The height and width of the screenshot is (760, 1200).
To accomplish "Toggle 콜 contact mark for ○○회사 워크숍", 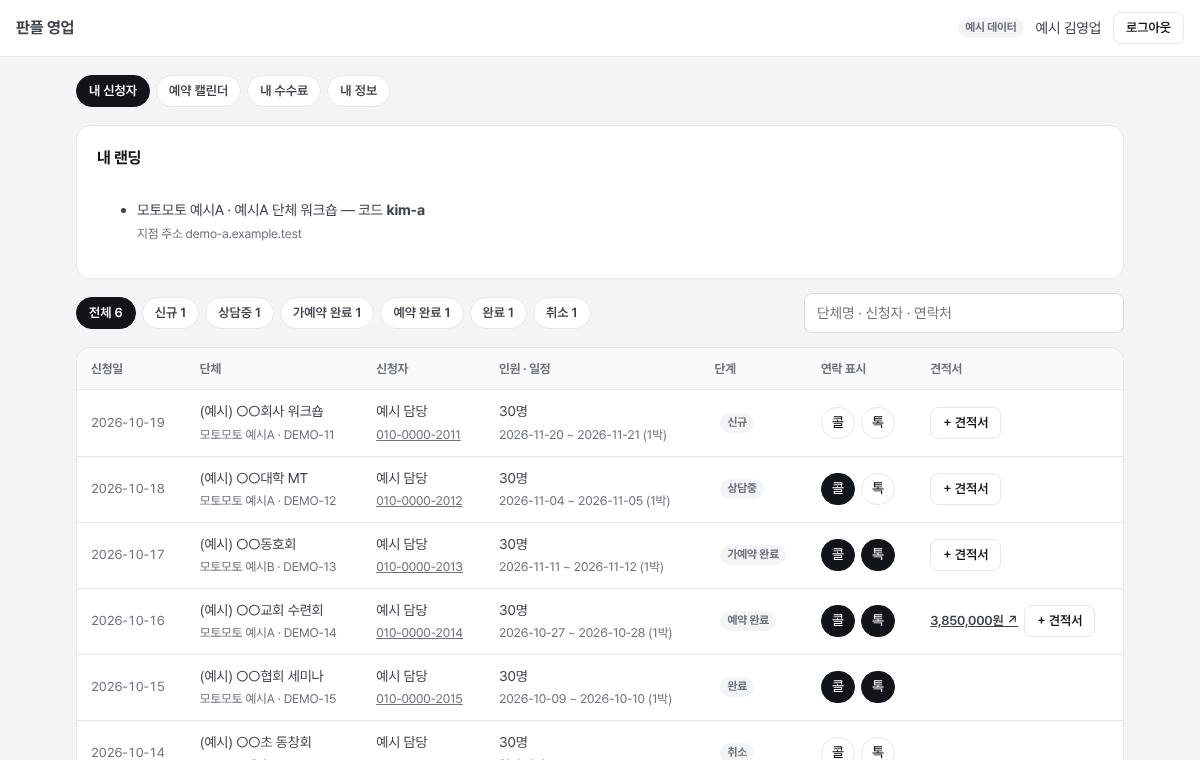I will (x=838, y=423).
